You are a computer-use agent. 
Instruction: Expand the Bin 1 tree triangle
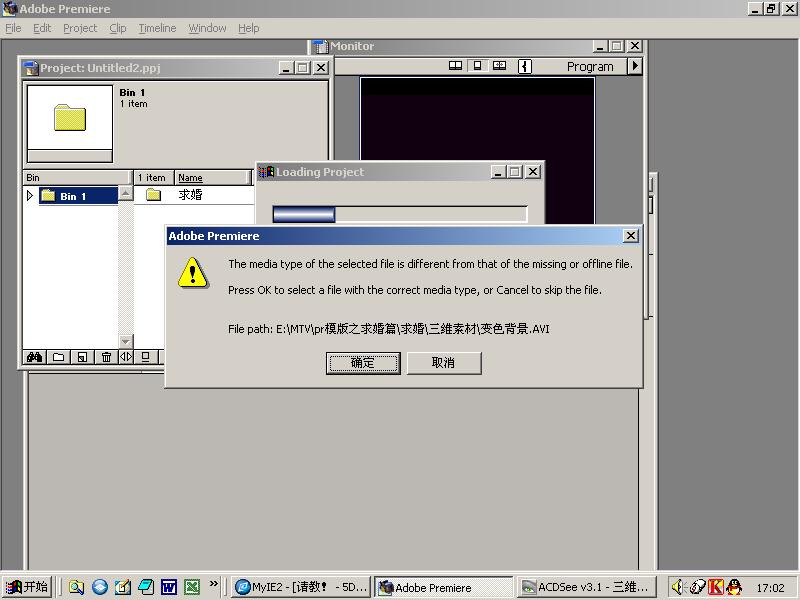(x=30, y=195)
